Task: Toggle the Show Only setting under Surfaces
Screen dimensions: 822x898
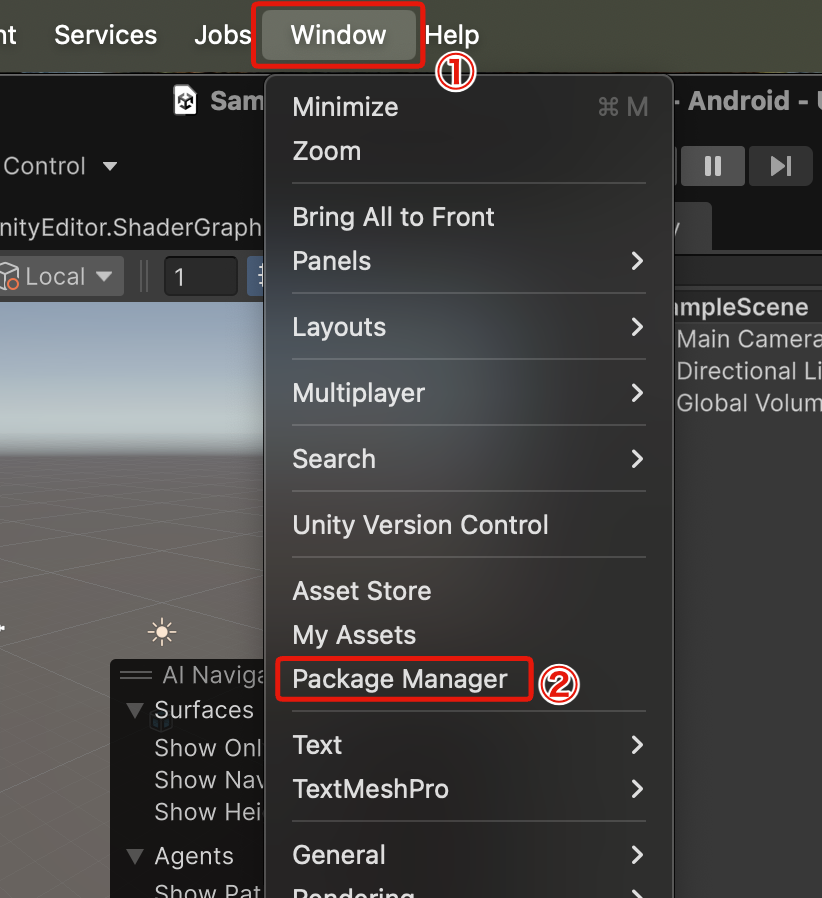Action: click(207, 747)
